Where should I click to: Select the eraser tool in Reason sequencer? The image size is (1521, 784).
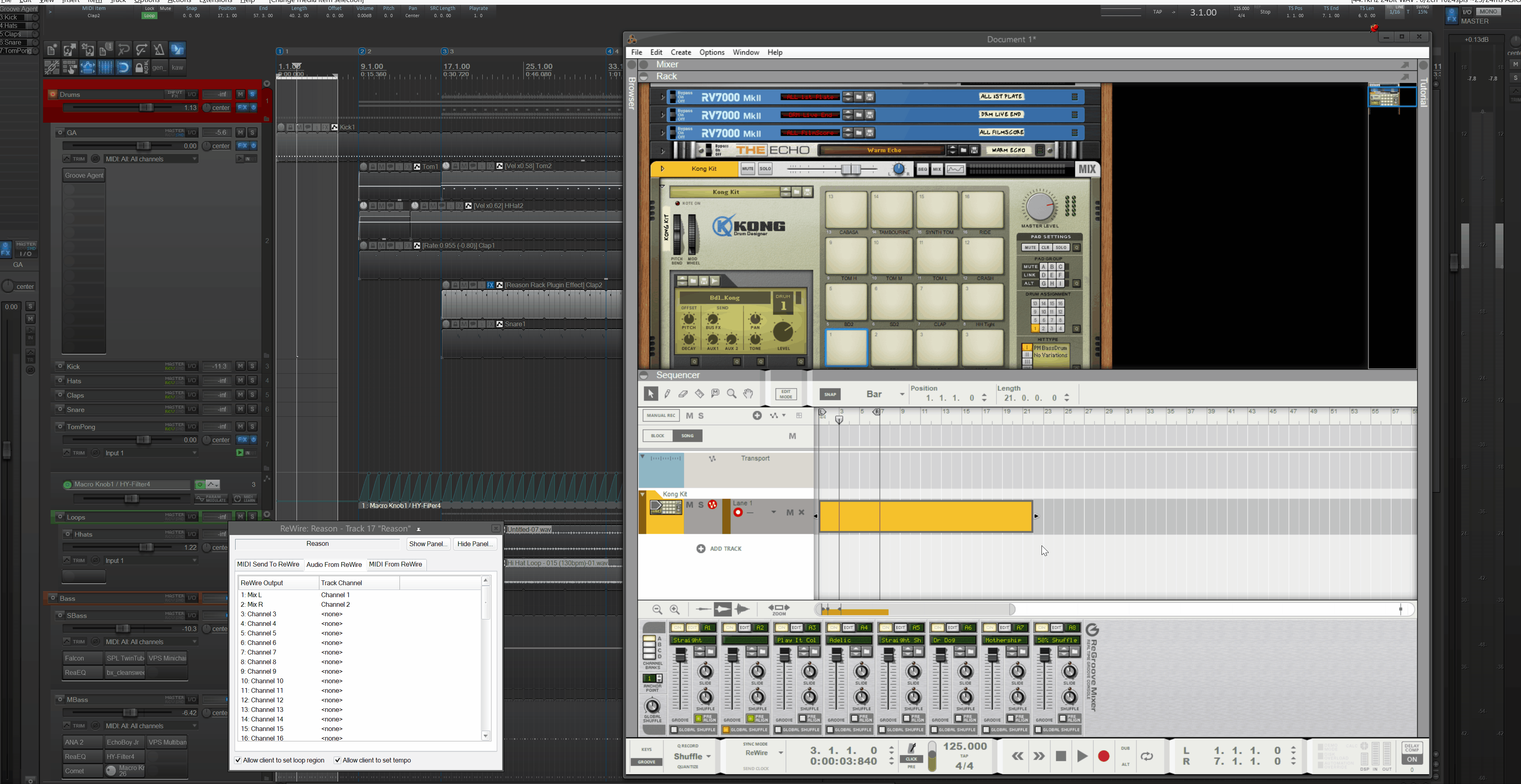[683, 394]
